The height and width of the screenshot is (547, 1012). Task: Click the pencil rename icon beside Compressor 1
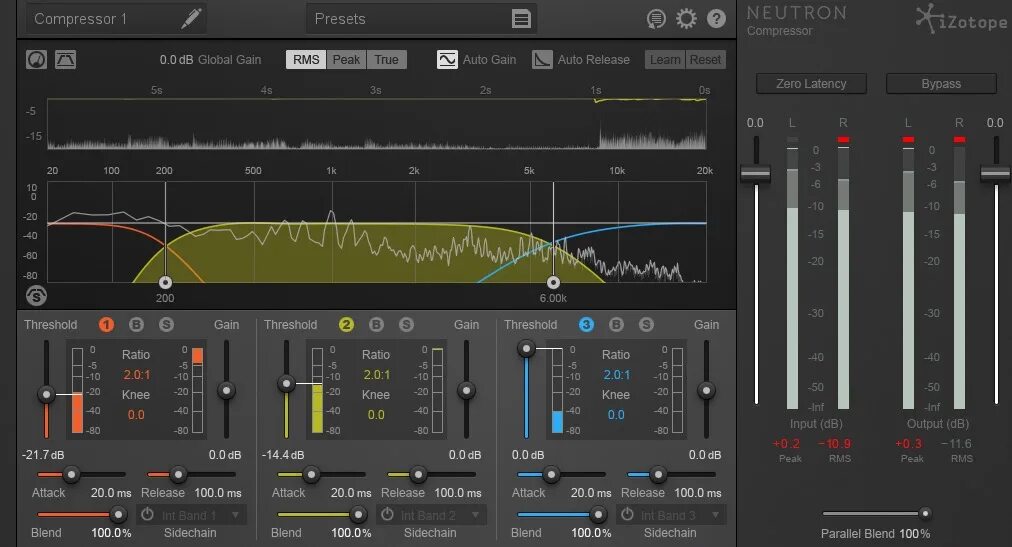pos(191,18)
